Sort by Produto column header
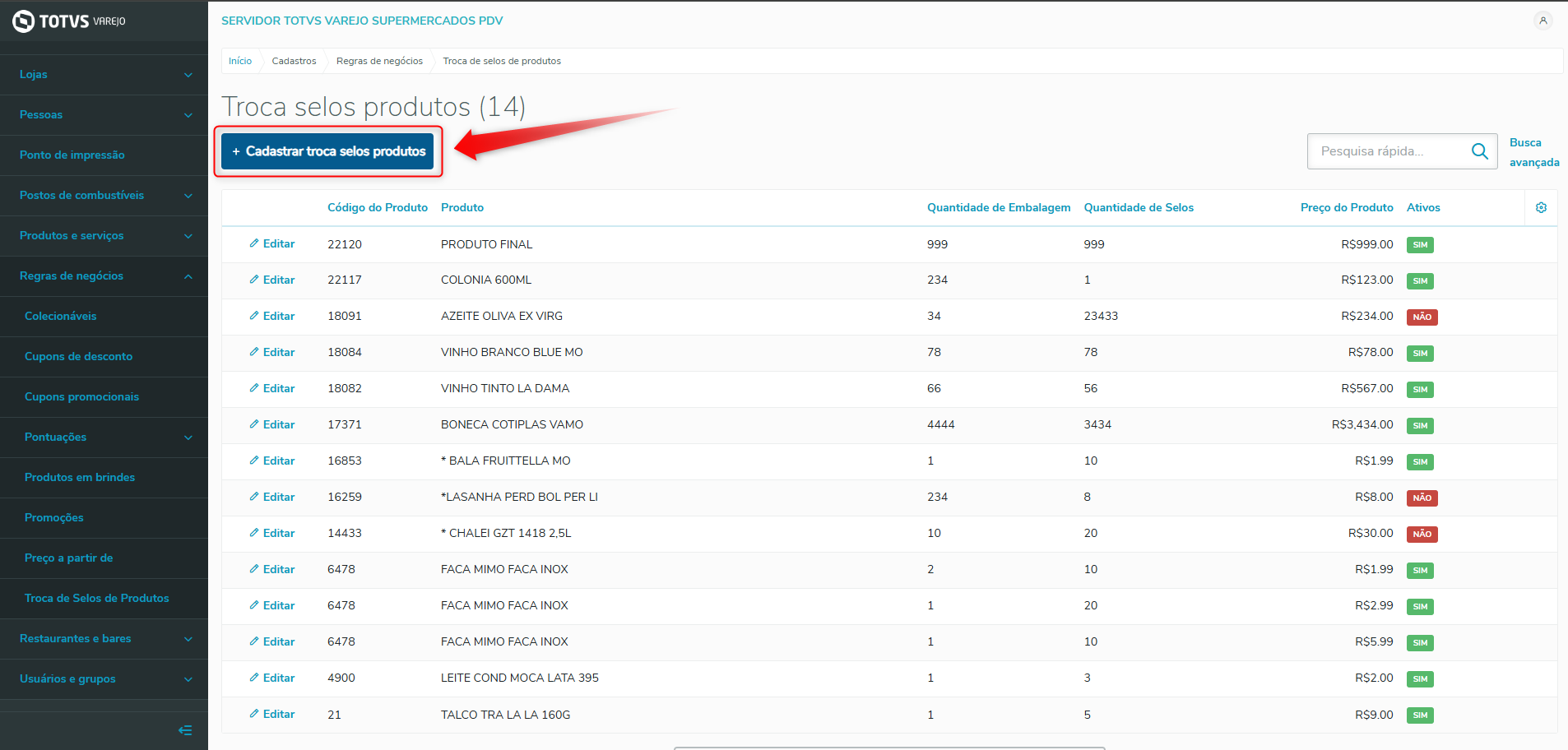1568x750 pixels. pos(462,207)
